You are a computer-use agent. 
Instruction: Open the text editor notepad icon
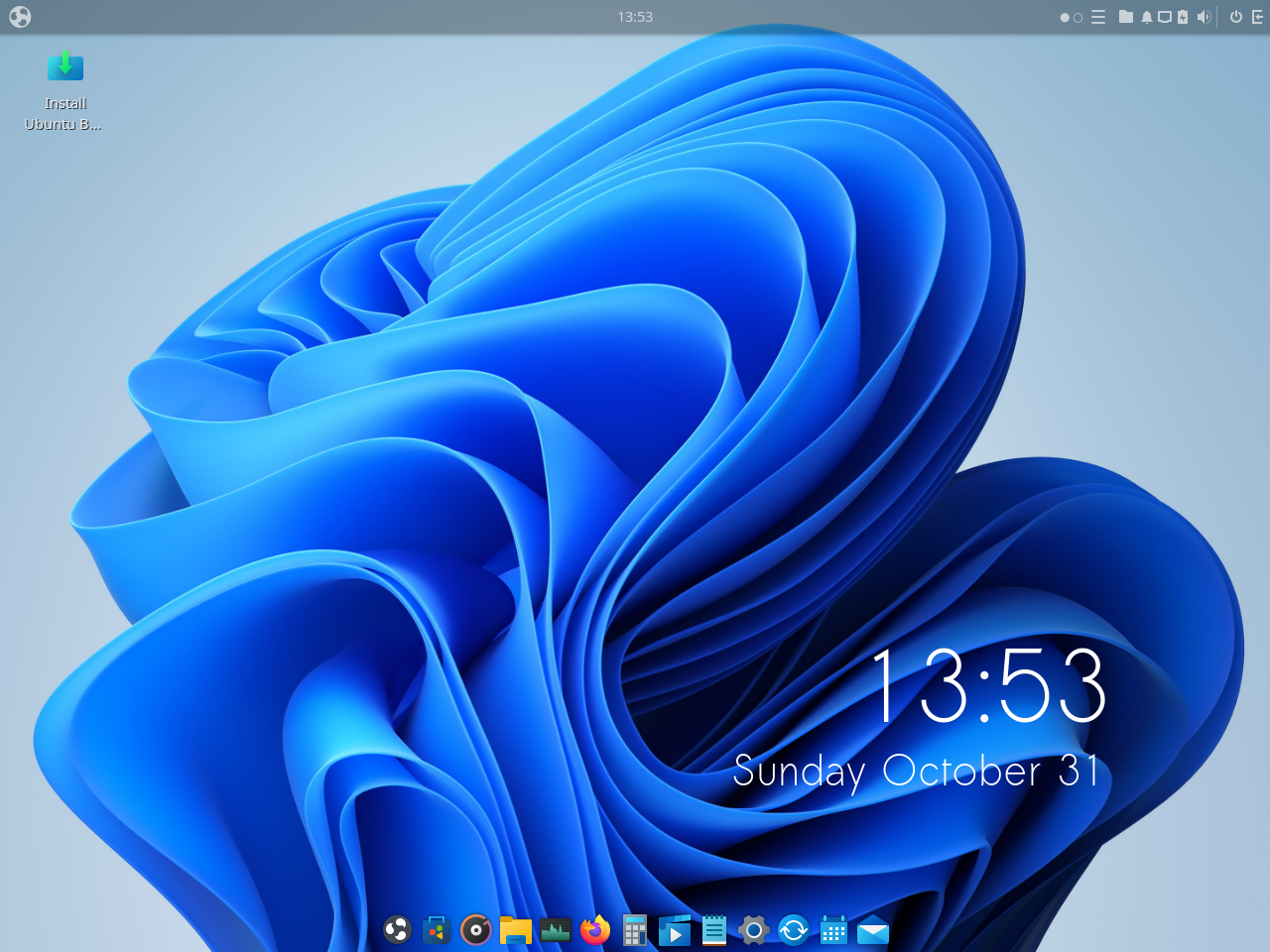(714, 930)
